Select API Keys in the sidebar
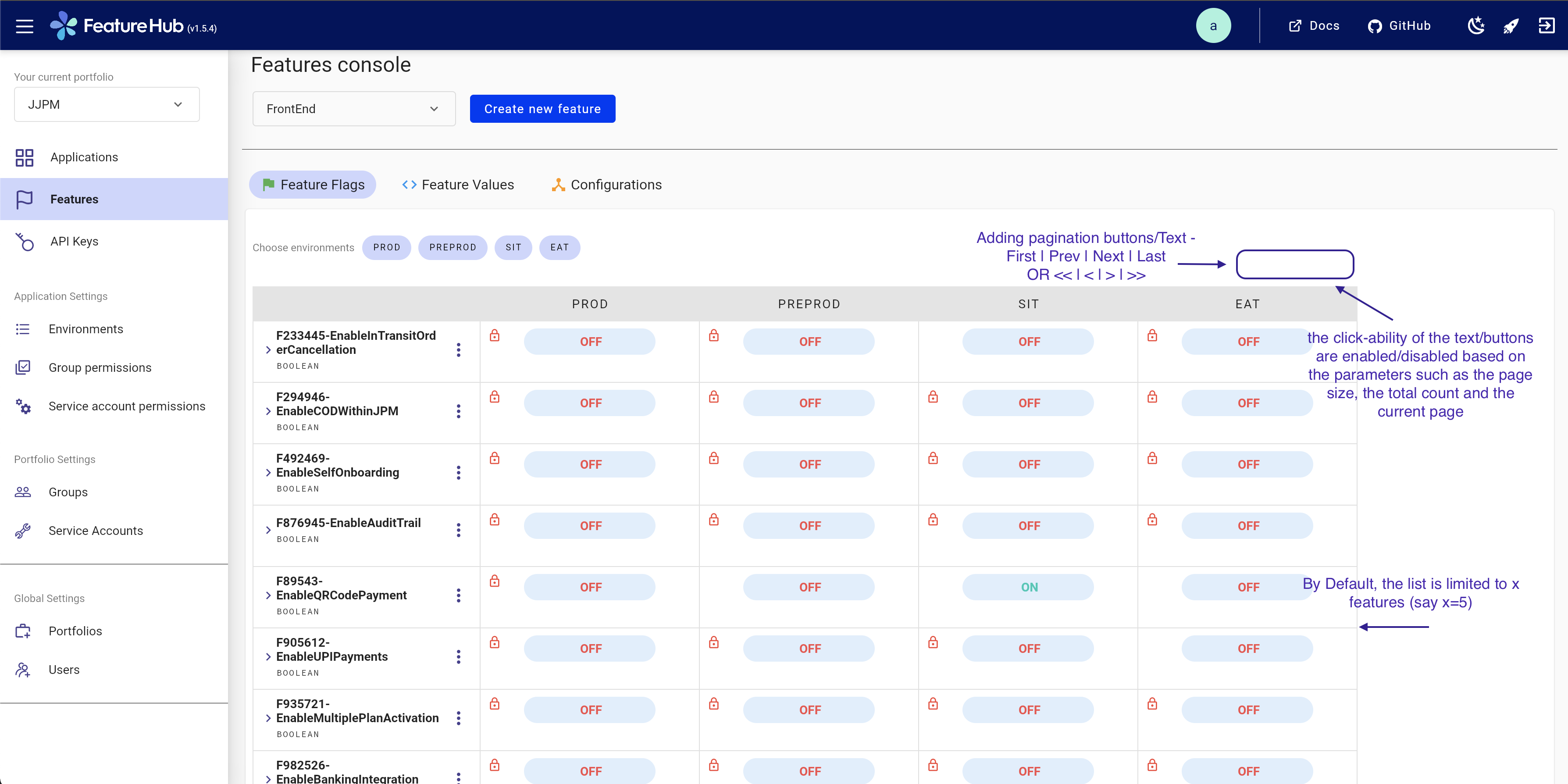 [x=74, y=241]
